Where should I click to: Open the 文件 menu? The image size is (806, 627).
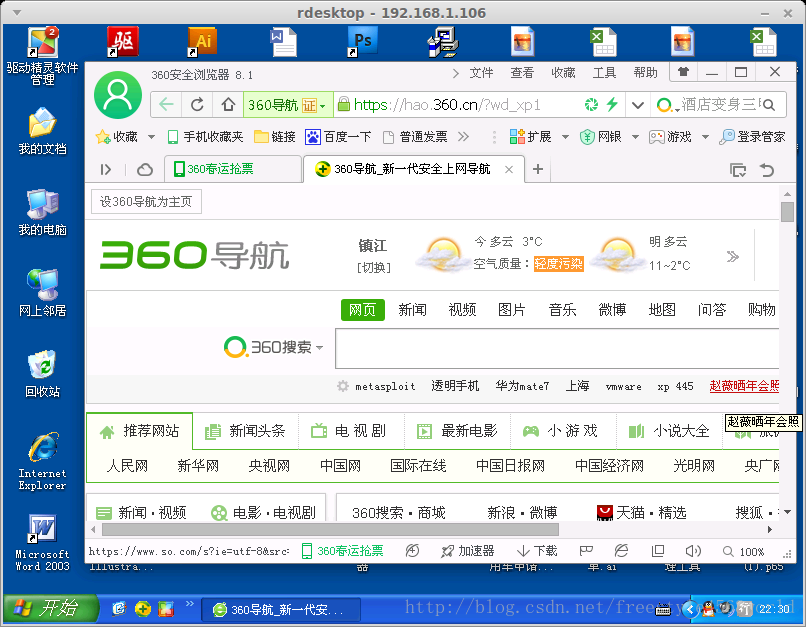click(x=481, y=73)
